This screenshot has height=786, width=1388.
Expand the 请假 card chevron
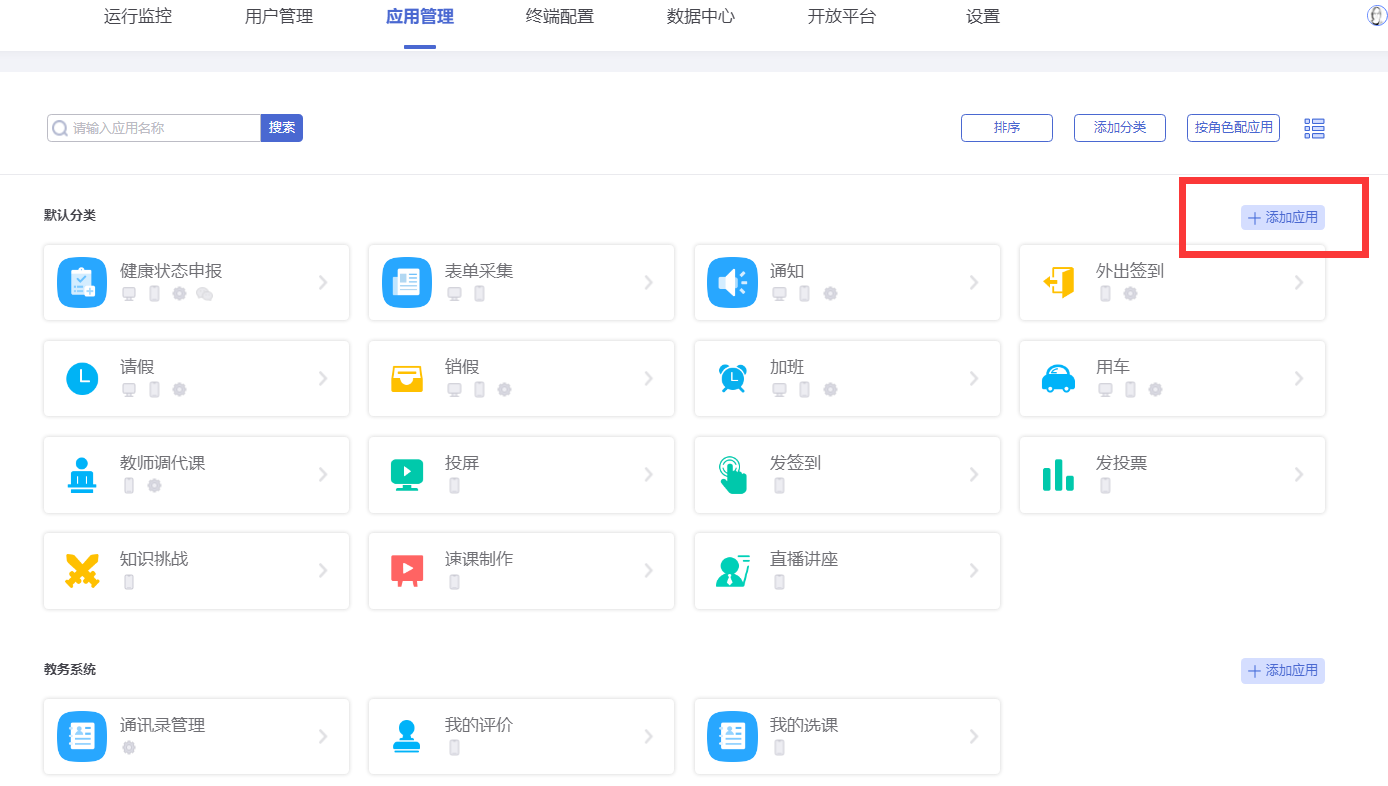click(323, 379)
